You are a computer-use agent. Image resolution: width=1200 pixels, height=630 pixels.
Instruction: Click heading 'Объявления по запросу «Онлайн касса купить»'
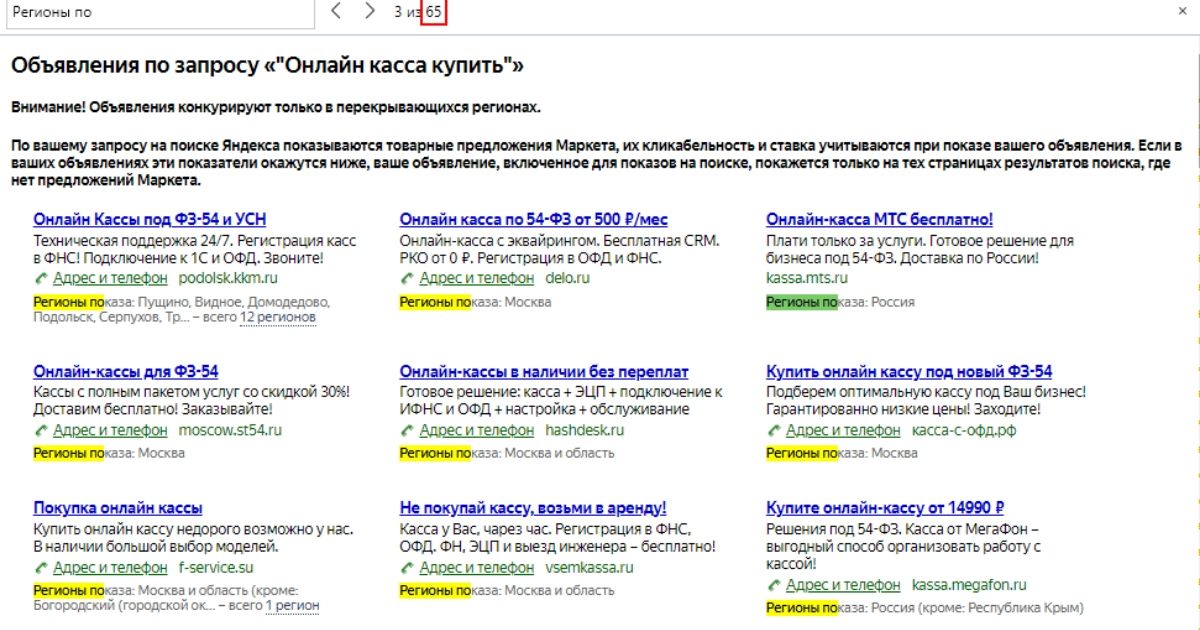[x=267, y=66]
